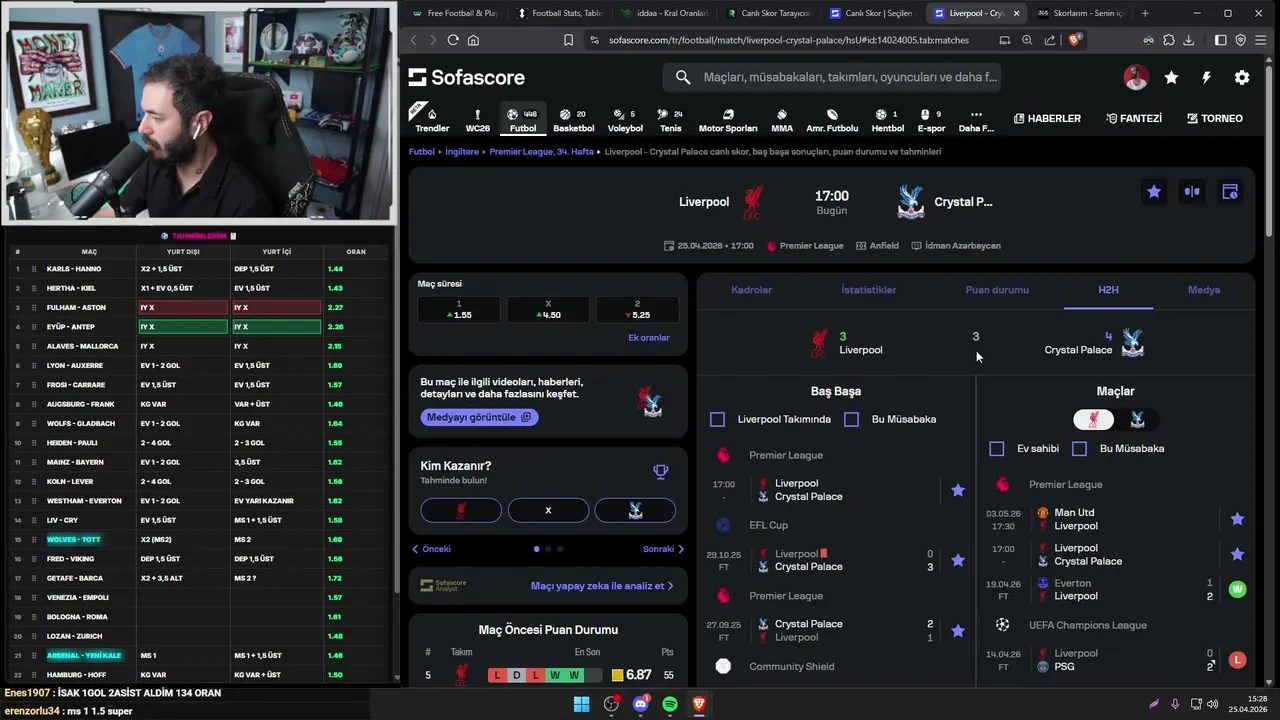Image resolution: width=1280 pixels, height=720 pixels.
Task: Select the Basketbol sport icon
Action: tap(573, 120)
